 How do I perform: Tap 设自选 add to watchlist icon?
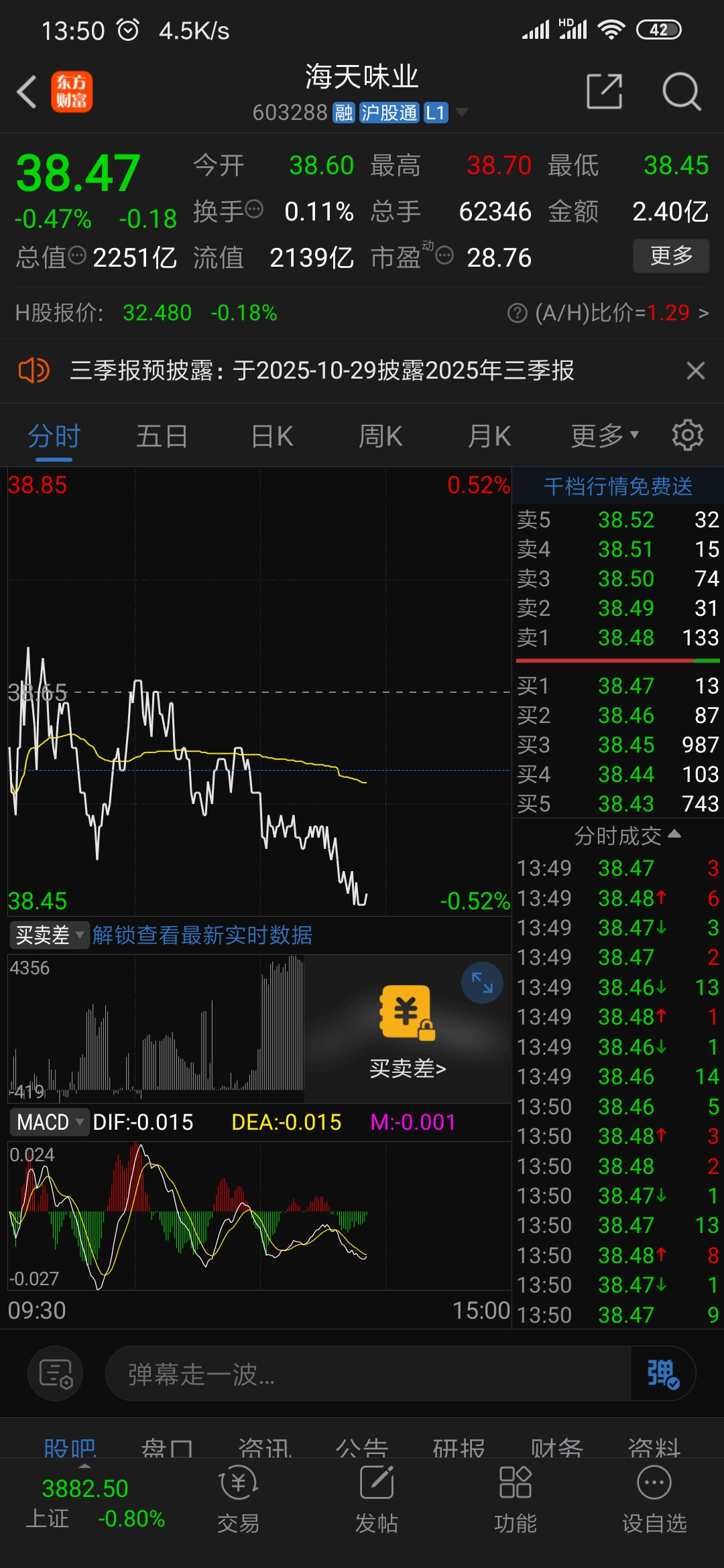click(x=654, y=1500)
